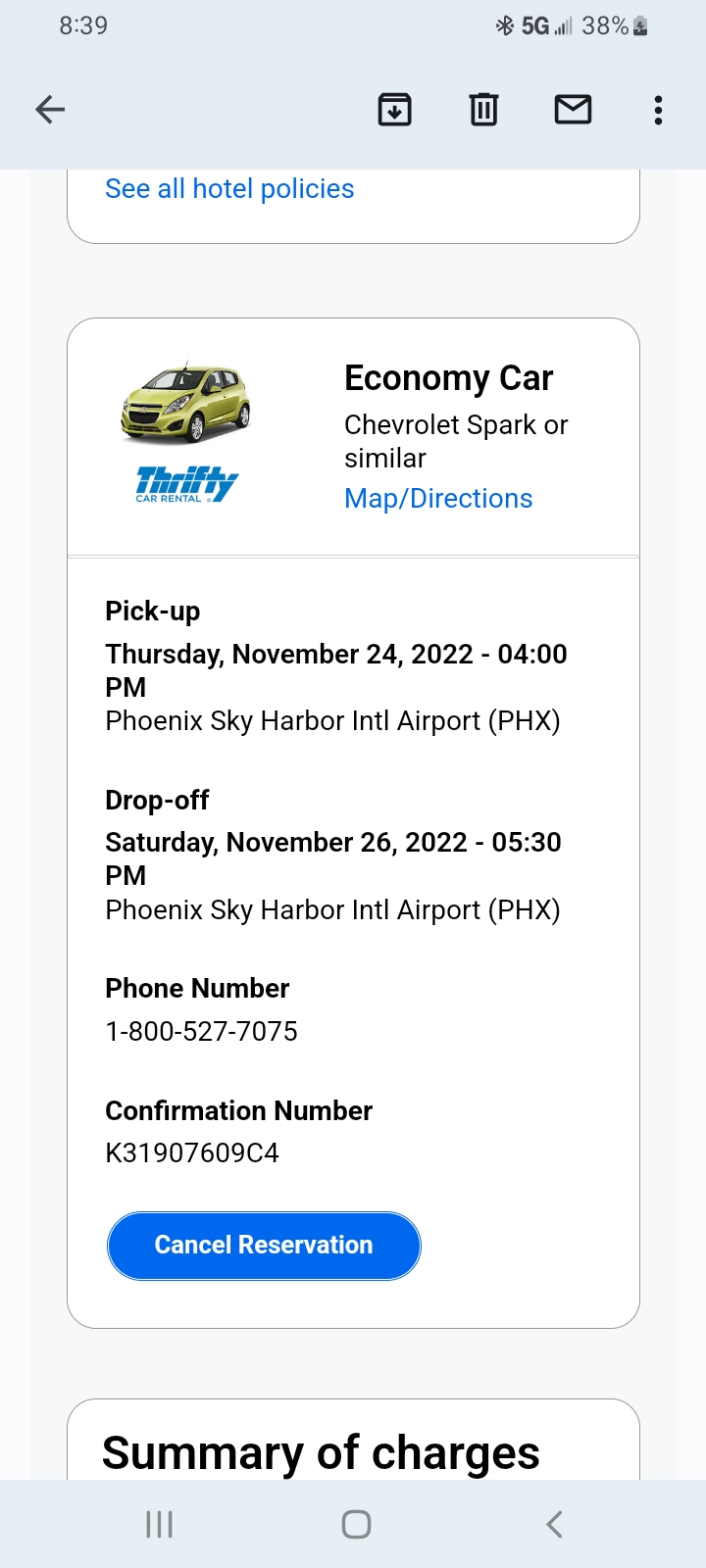
Task: Archive this email
Action: click(394, 110)
